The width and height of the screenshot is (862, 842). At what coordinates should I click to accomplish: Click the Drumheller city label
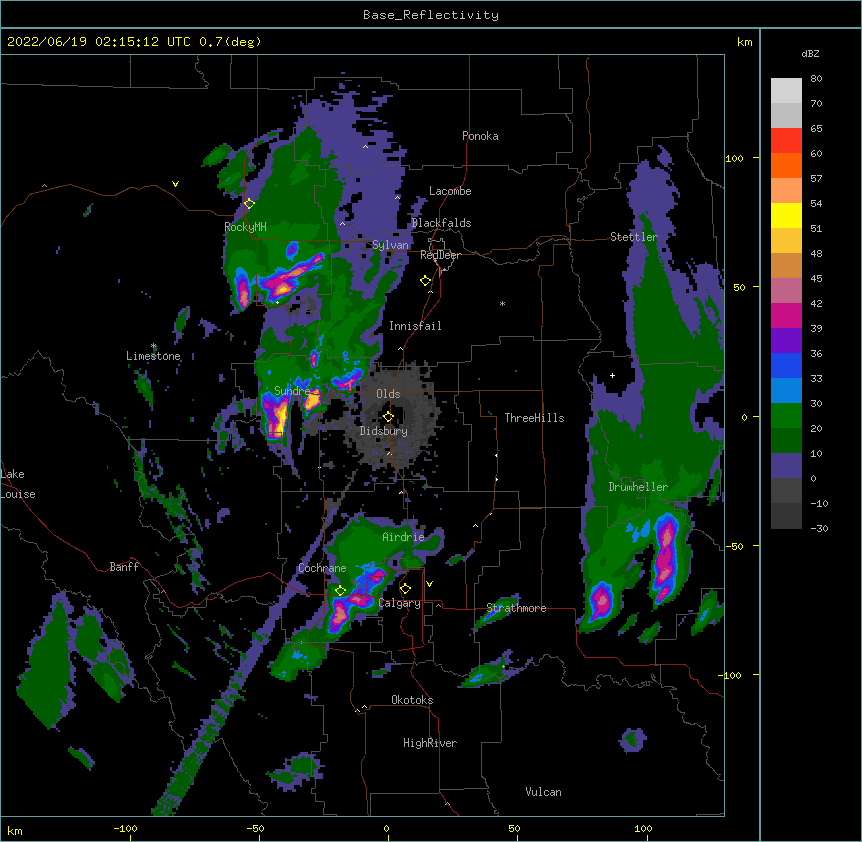pos(638,487)
